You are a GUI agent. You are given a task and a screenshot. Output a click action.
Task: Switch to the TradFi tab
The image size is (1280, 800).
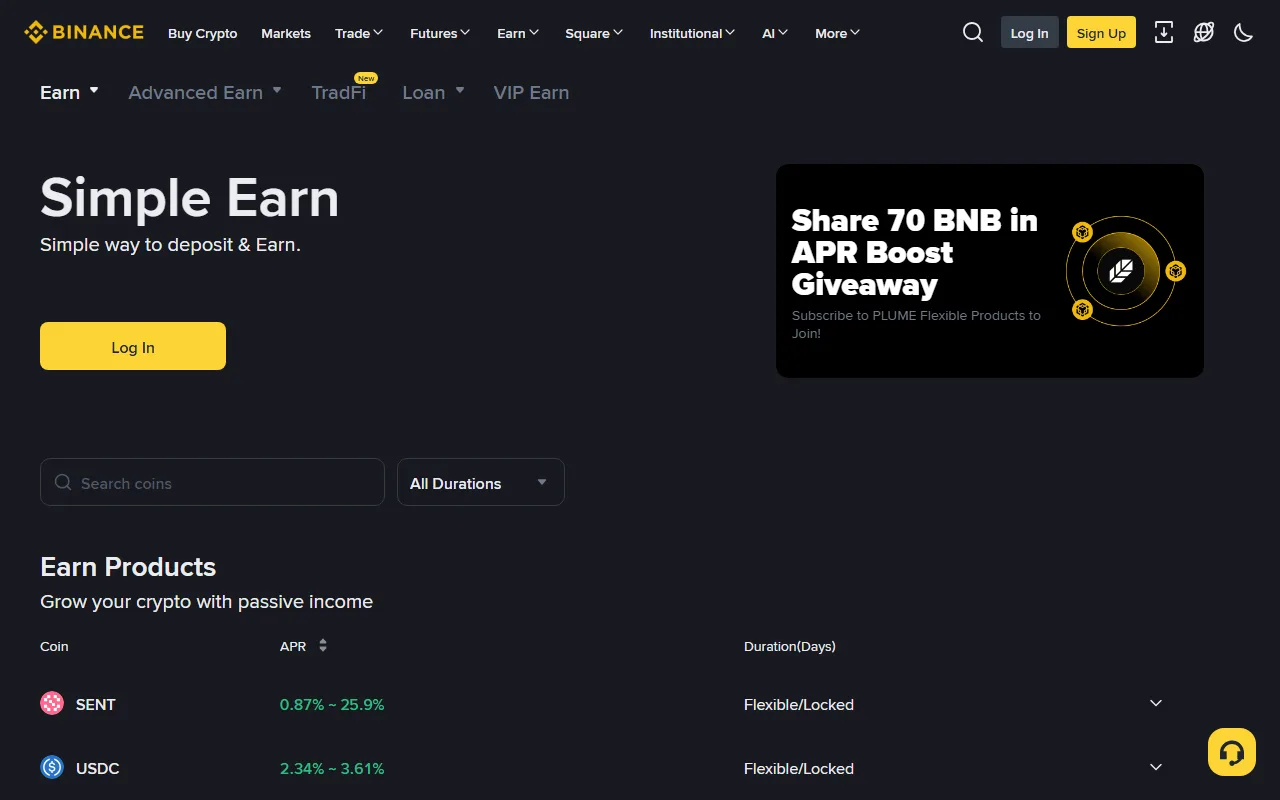coord(339,92)
